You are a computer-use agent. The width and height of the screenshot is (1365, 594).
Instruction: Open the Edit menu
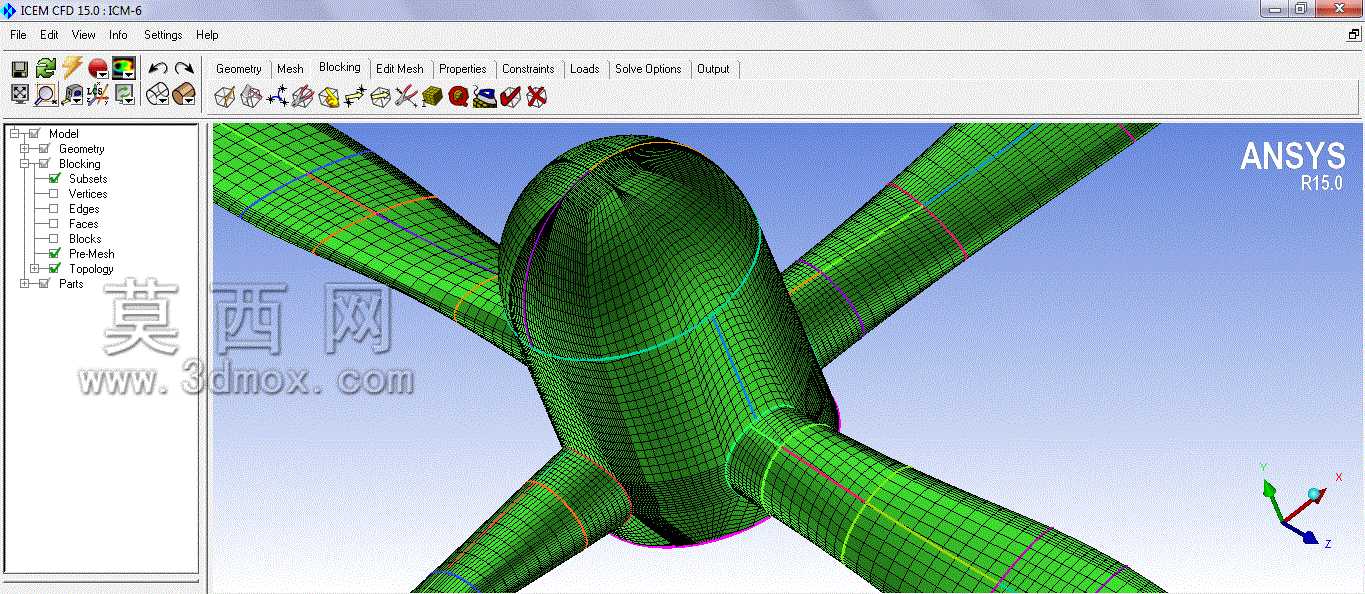[x=49, y=35]
